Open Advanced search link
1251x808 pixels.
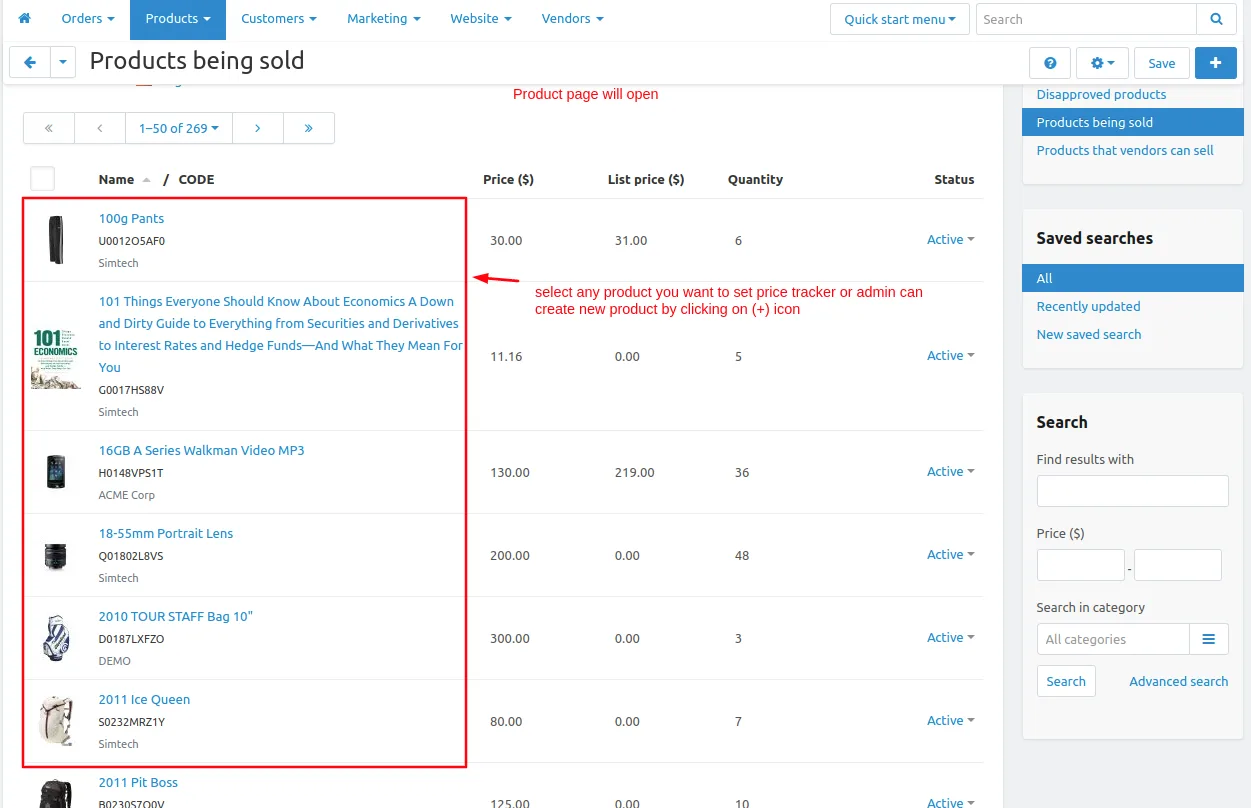(1179, 681)
